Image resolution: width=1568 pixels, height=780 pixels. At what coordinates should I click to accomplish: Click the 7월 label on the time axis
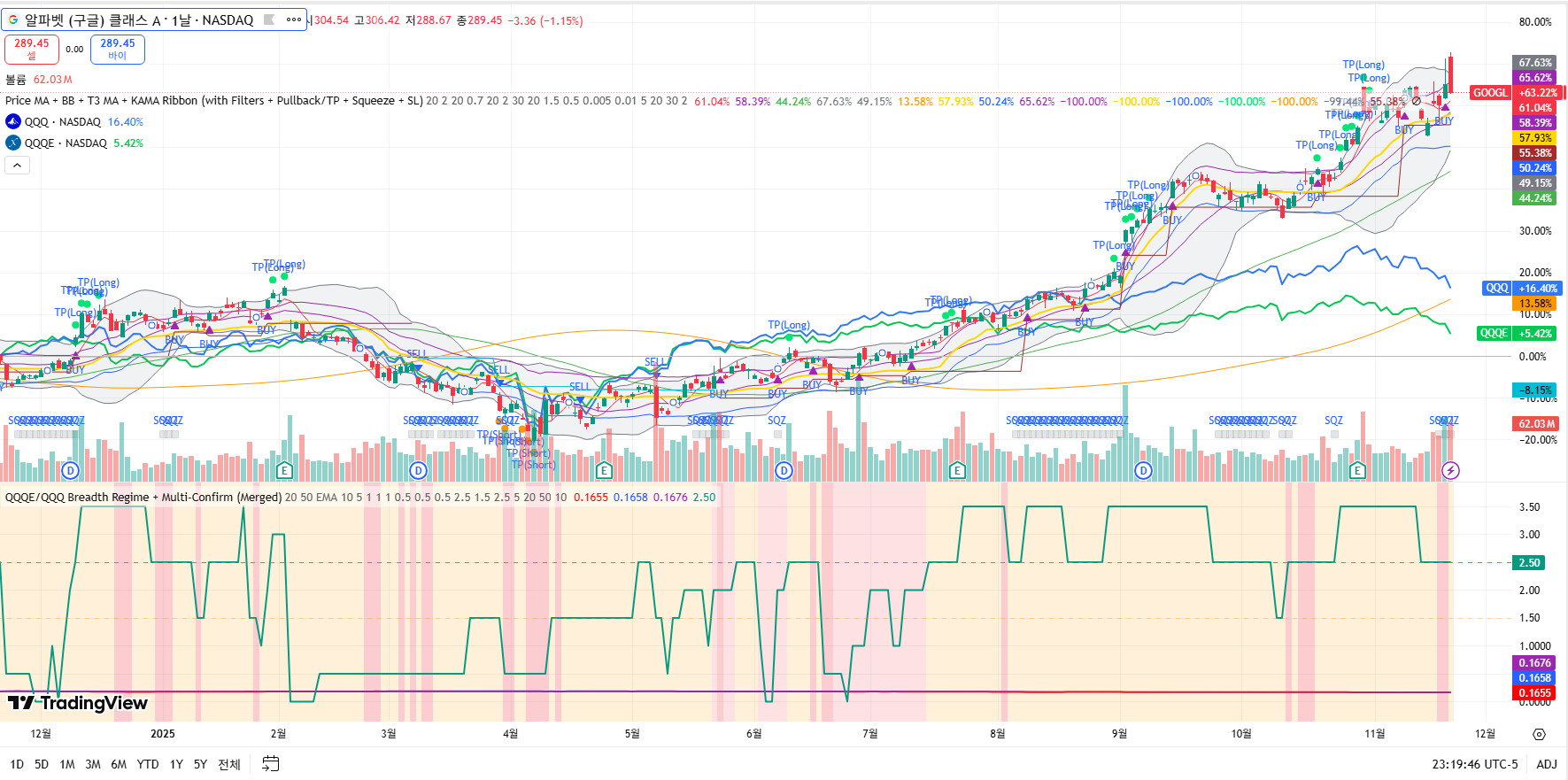(870, 733)
